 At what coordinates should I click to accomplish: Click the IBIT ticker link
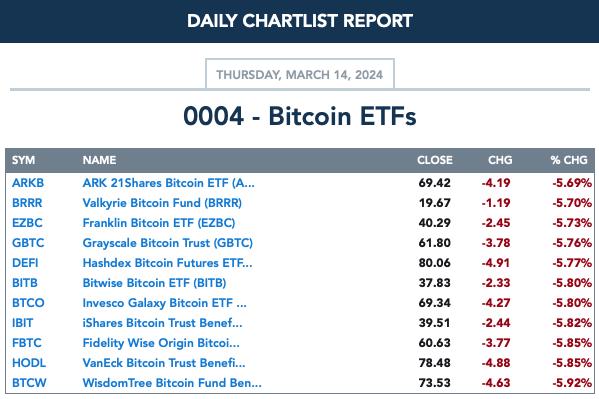pyautogui.click(x=23, y=323)
